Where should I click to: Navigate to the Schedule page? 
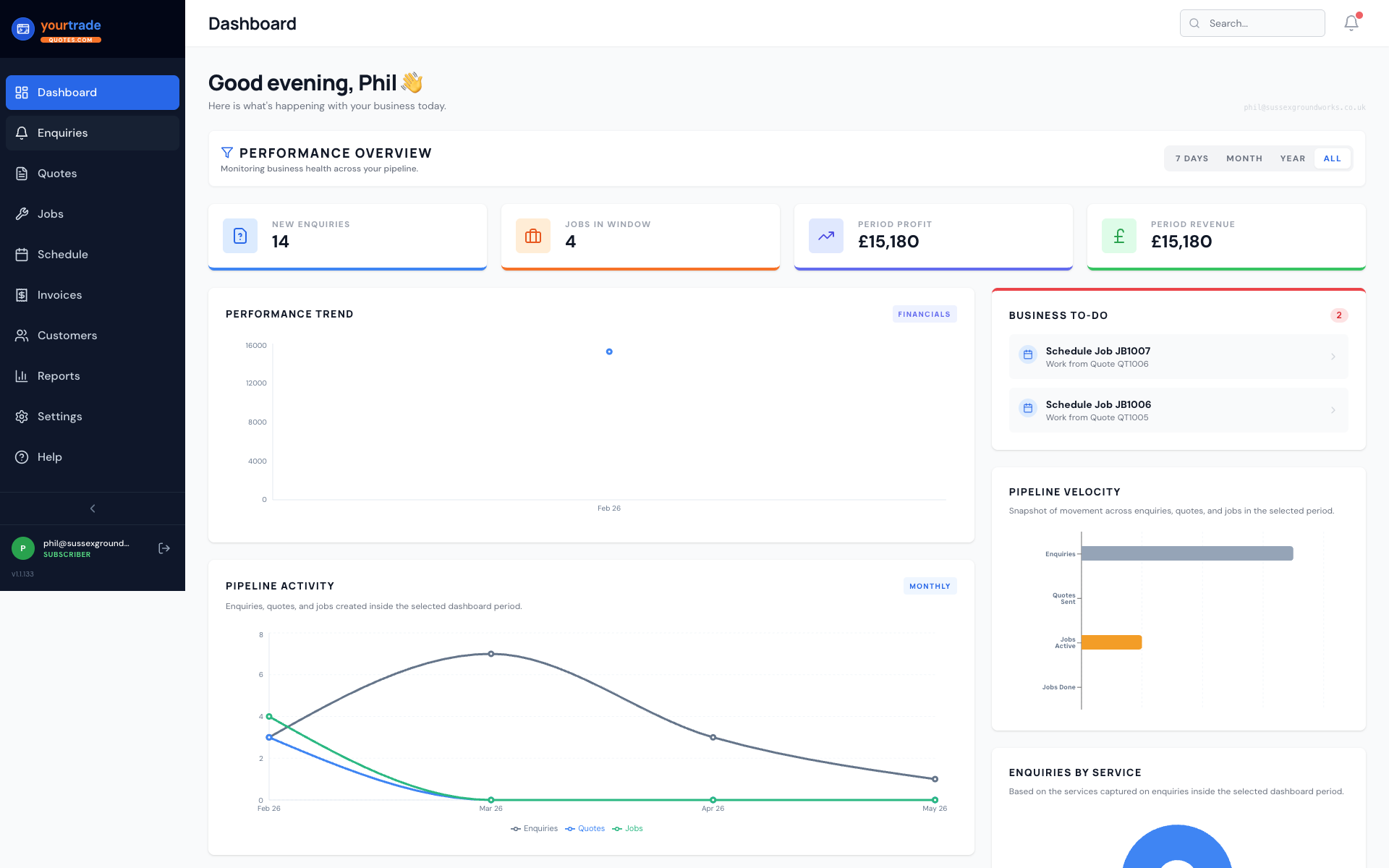pos(93,255)
